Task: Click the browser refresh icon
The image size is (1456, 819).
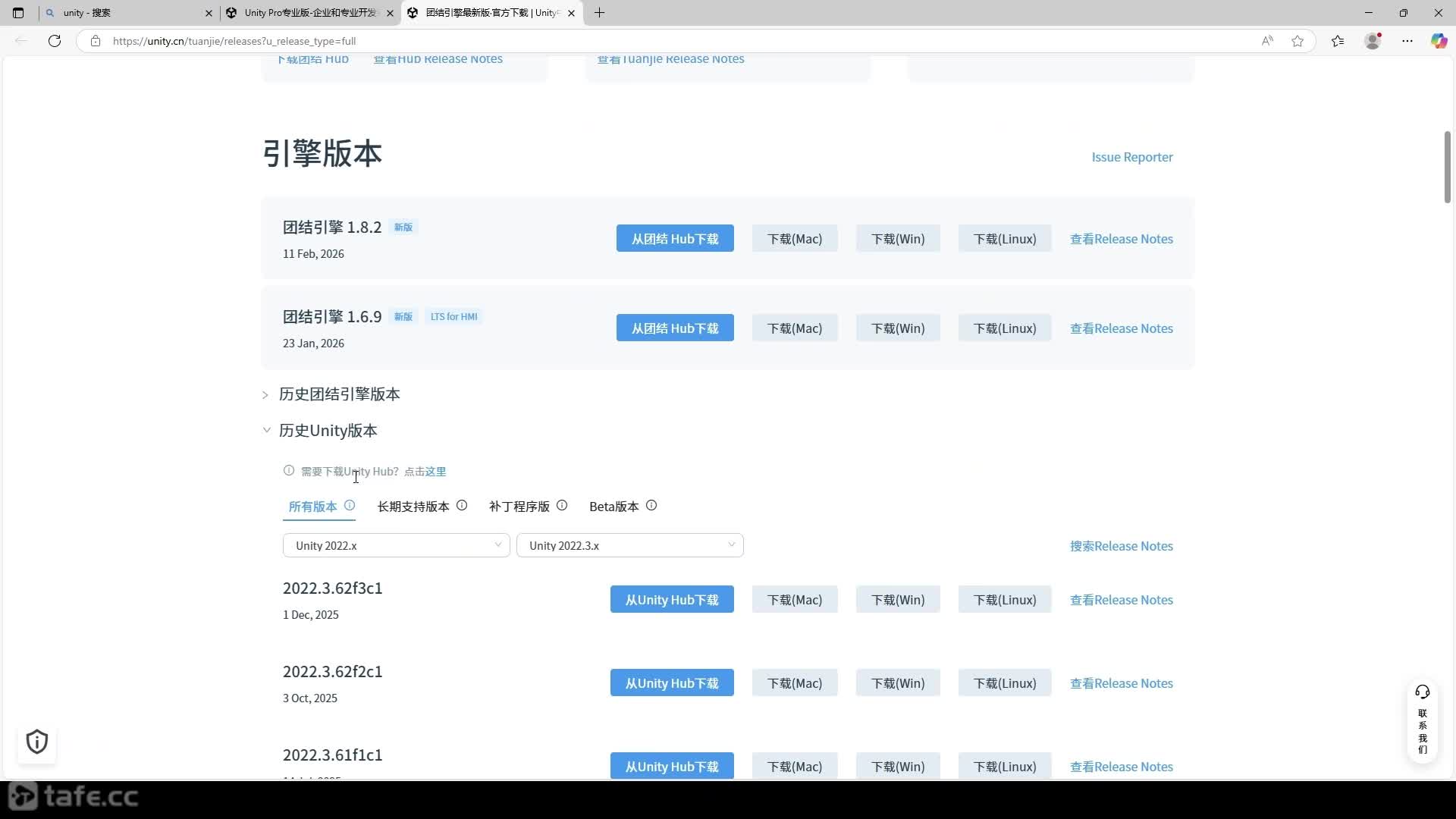Action: (55, 41)
